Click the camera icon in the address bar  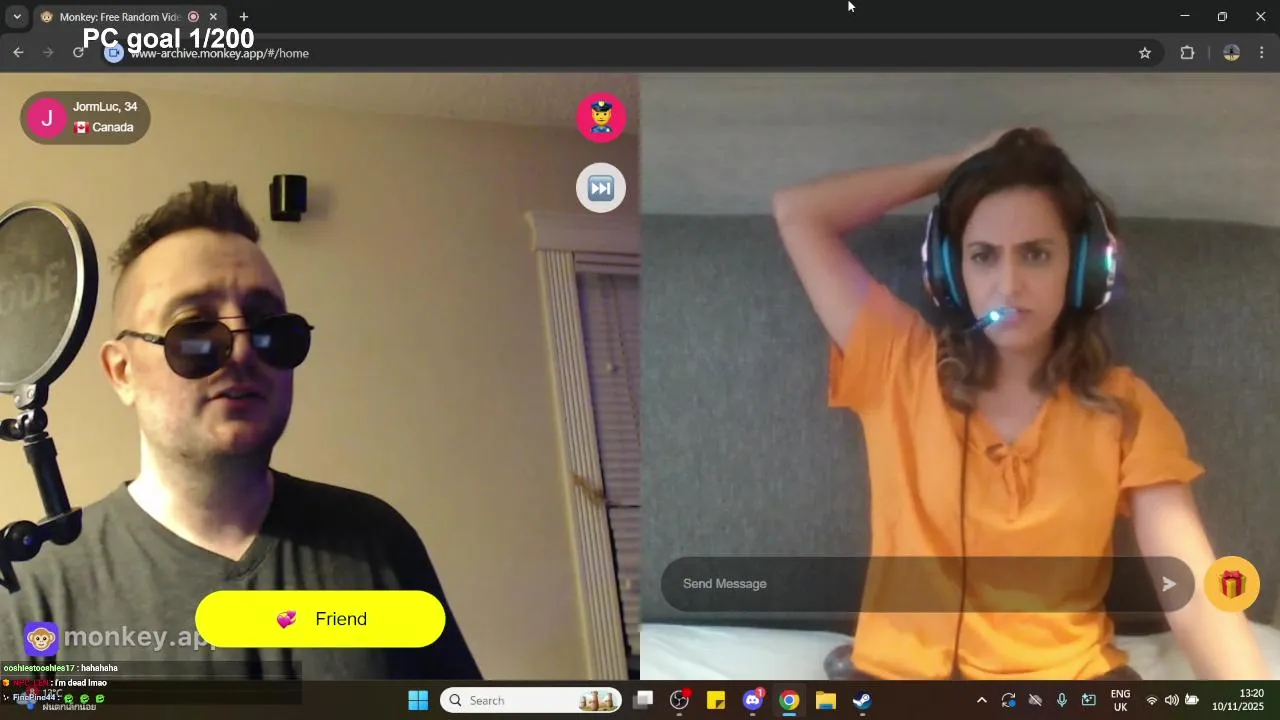[x=114, y=53]
